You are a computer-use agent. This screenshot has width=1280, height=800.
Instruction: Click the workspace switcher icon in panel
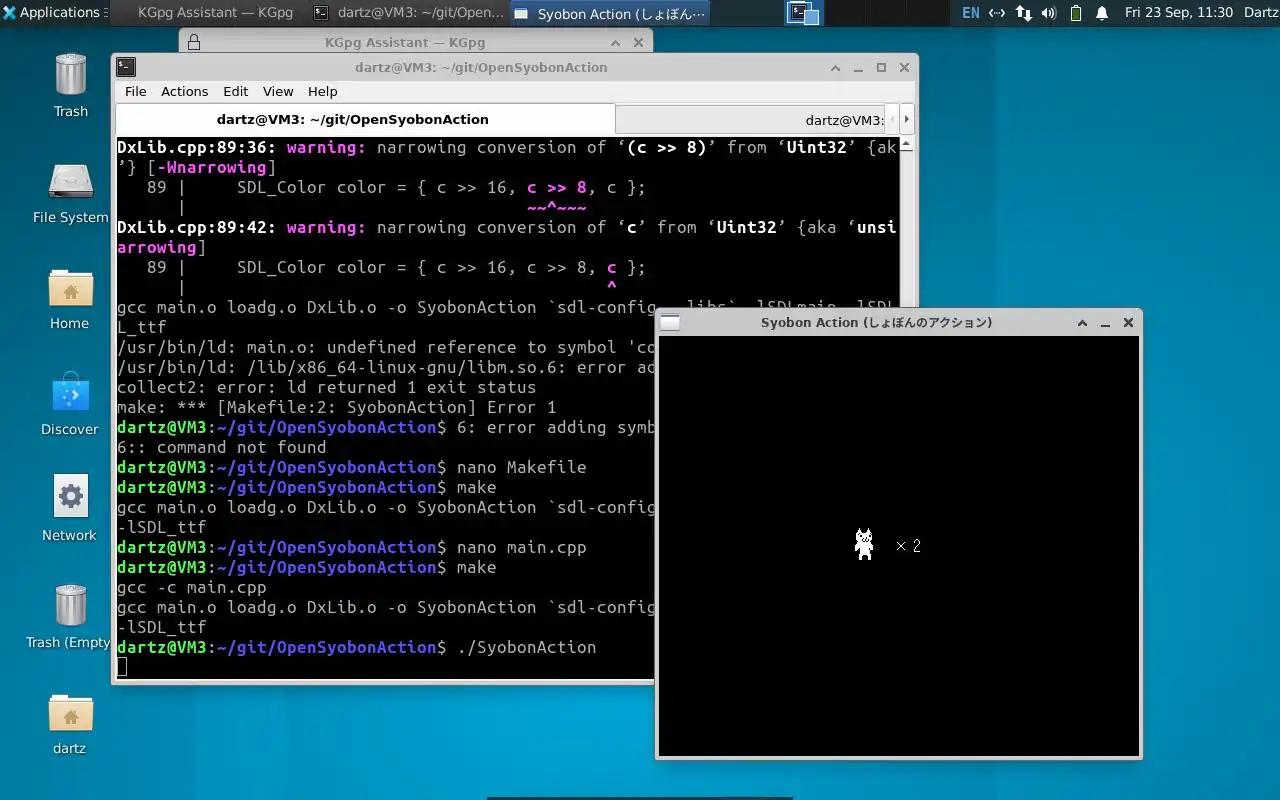(803, 13)
